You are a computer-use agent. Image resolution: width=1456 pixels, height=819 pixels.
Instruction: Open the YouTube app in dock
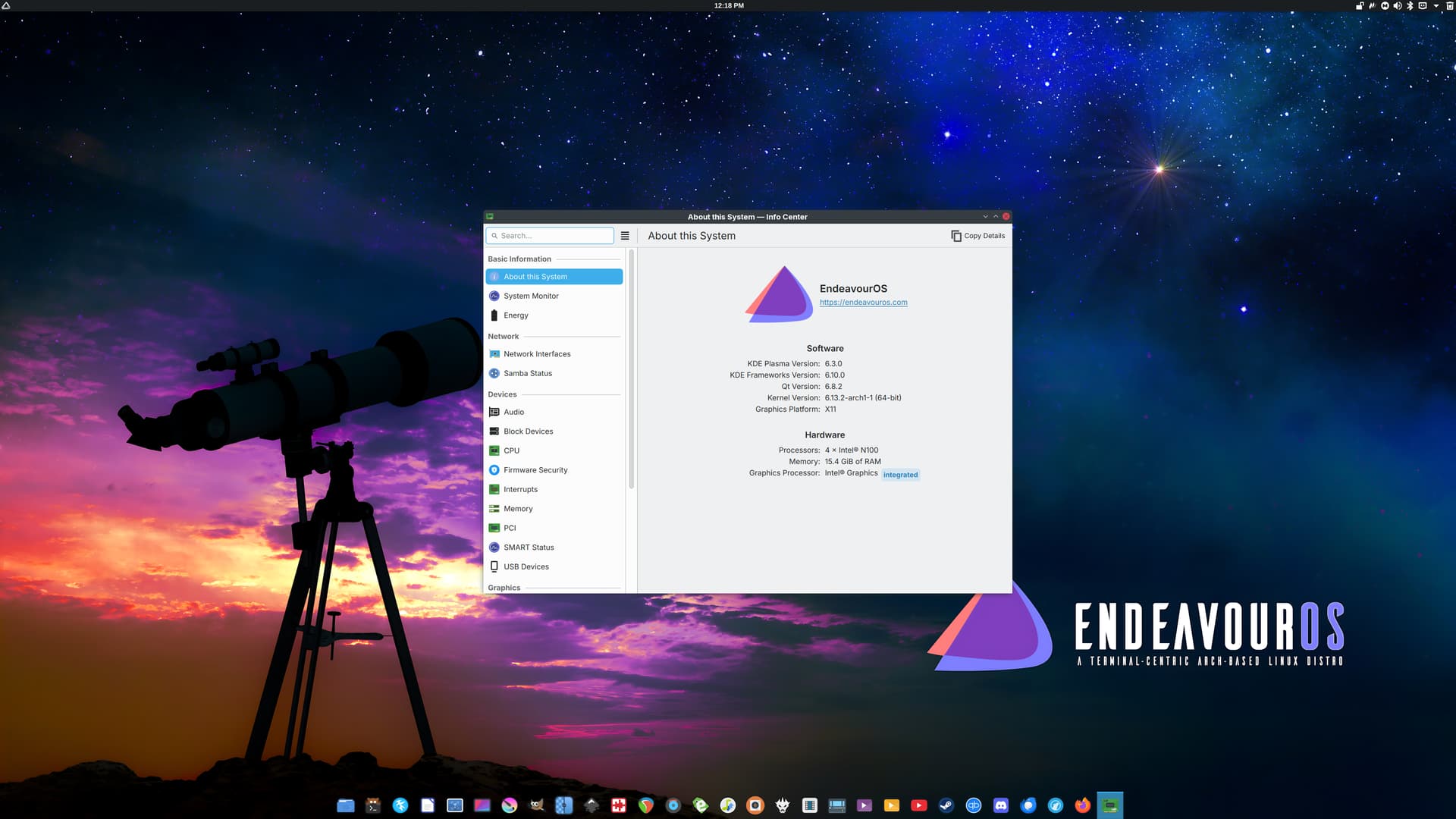(x=919, y=805)
